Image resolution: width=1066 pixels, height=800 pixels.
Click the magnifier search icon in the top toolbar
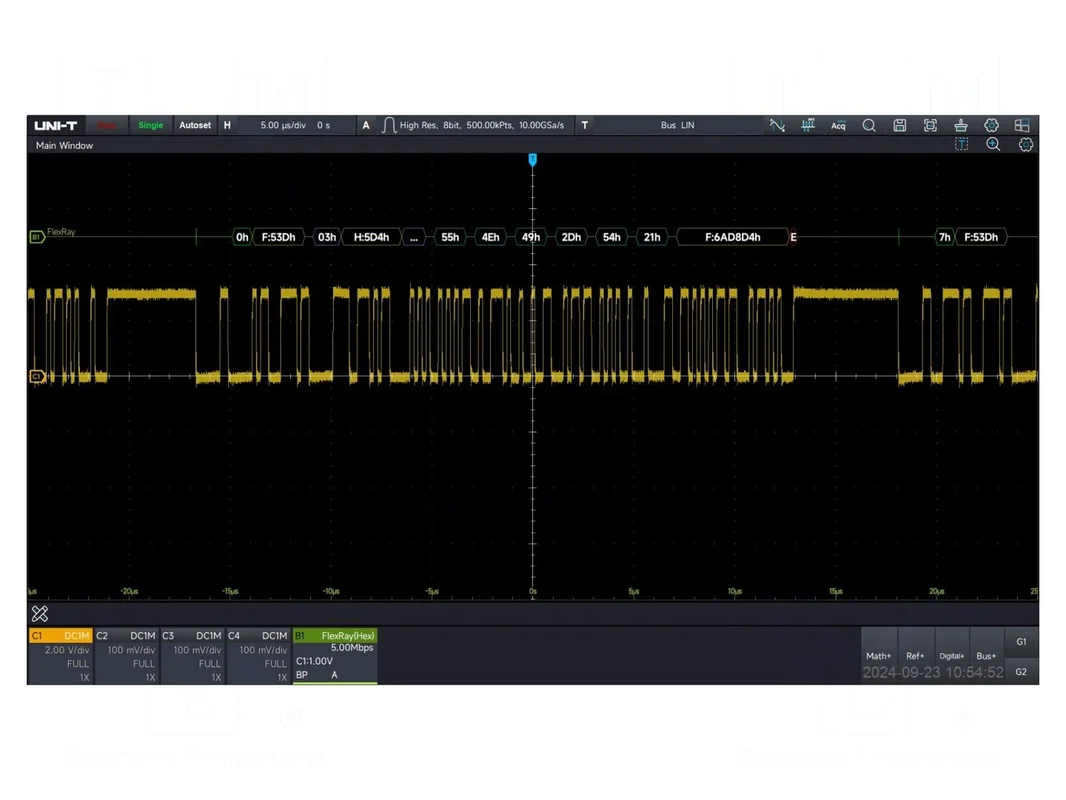869,125
